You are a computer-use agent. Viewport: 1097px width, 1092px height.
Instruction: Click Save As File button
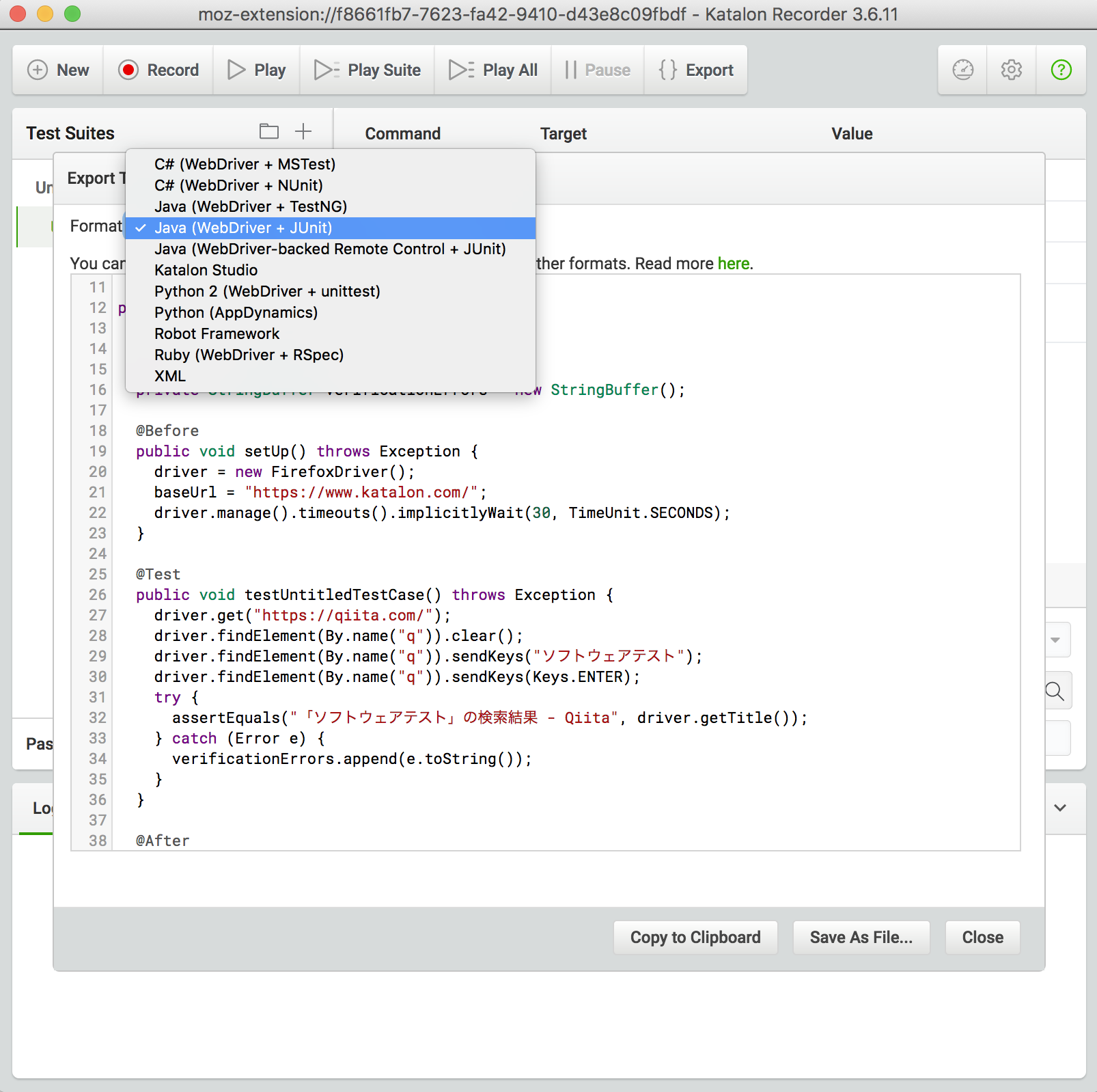pyautogui.click(x=861, y=937)
